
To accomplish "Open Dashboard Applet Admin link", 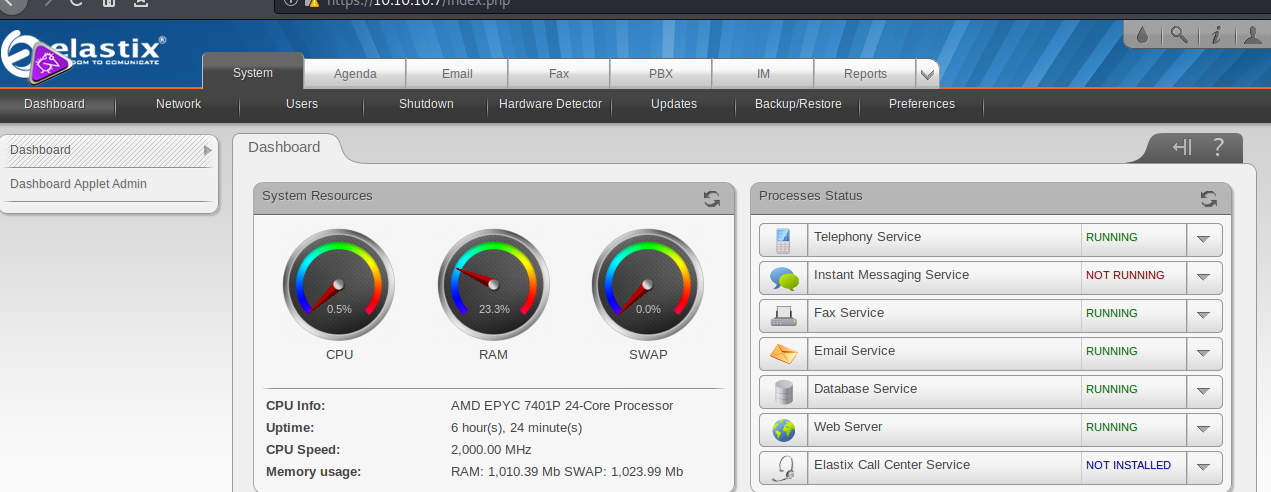I will pyautogui.click(x=79, y=184).
